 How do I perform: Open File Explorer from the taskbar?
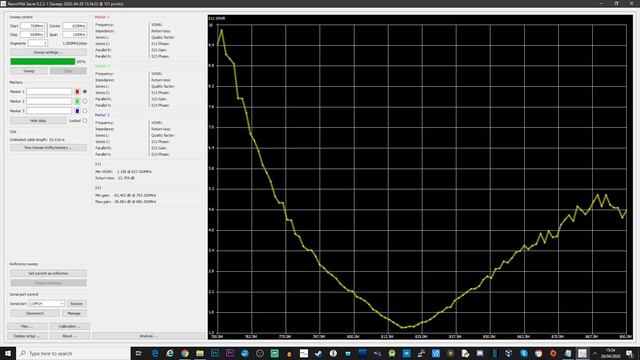tap(200, 353)
